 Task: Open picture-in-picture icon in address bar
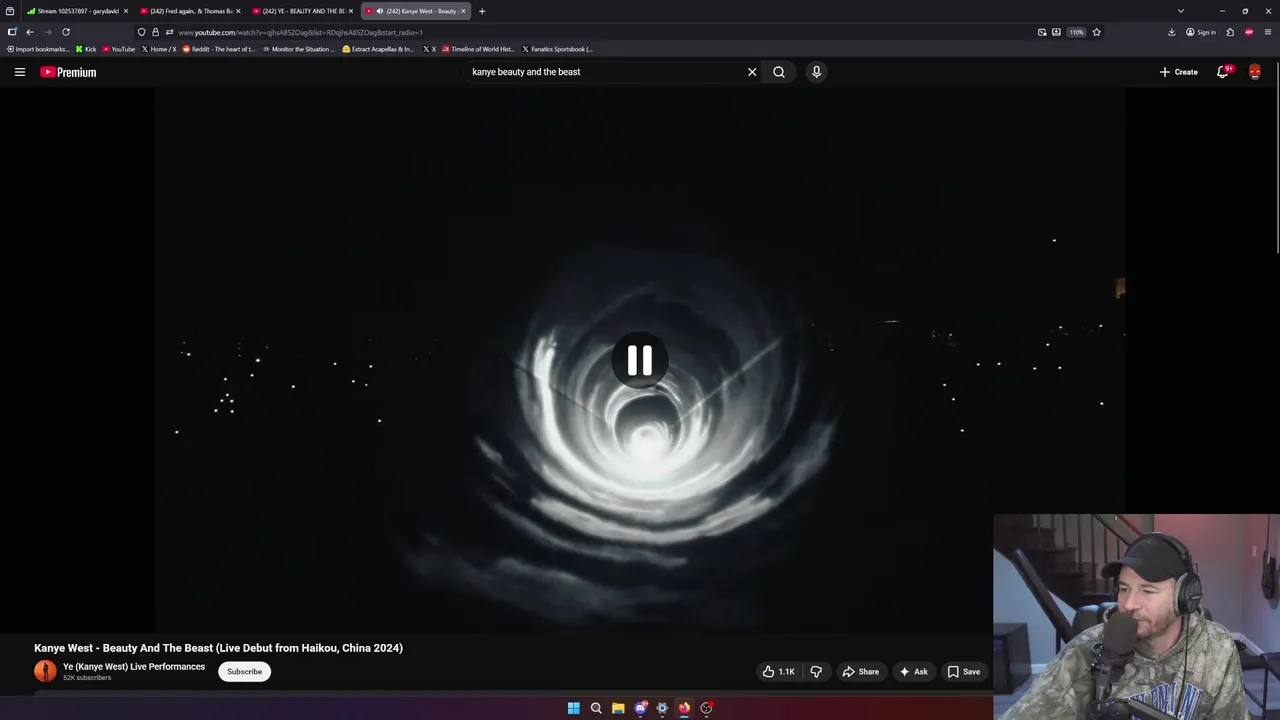tap(1042, 32)
